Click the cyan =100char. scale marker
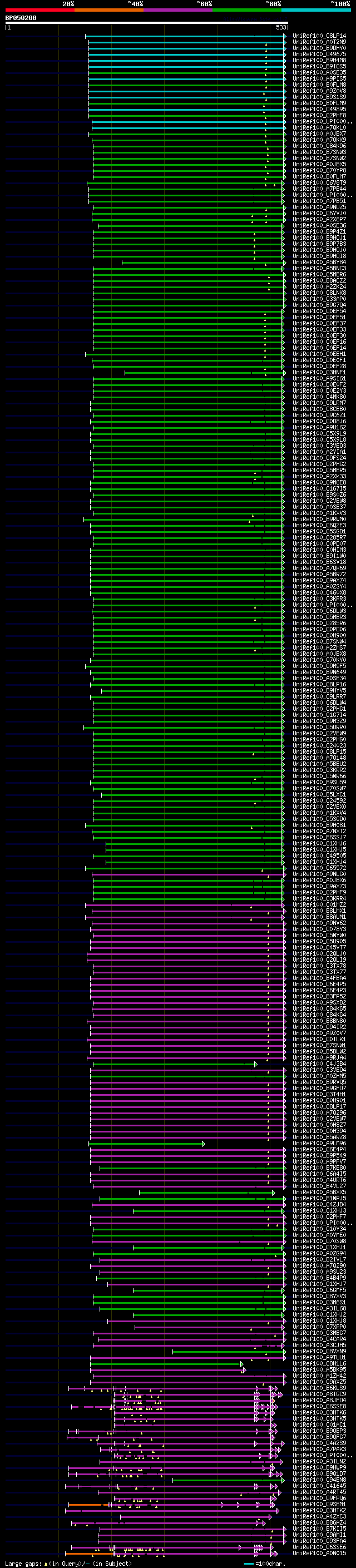Screen dimensions: 356x1568 (x=248, y=1564)
